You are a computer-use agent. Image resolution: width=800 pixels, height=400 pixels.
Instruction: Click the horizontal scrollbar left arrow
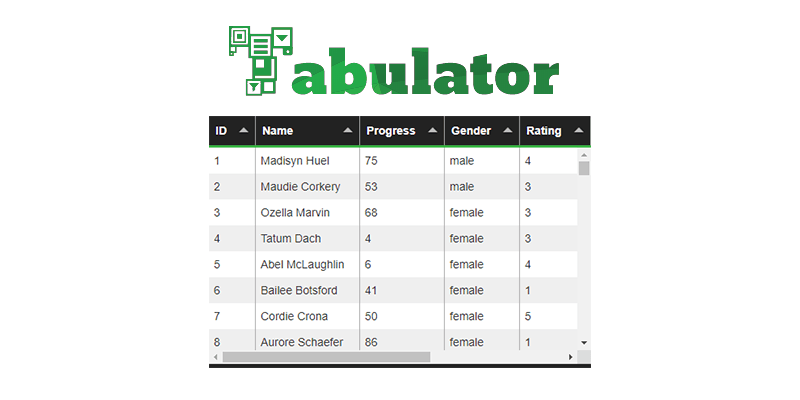(215, 357)
